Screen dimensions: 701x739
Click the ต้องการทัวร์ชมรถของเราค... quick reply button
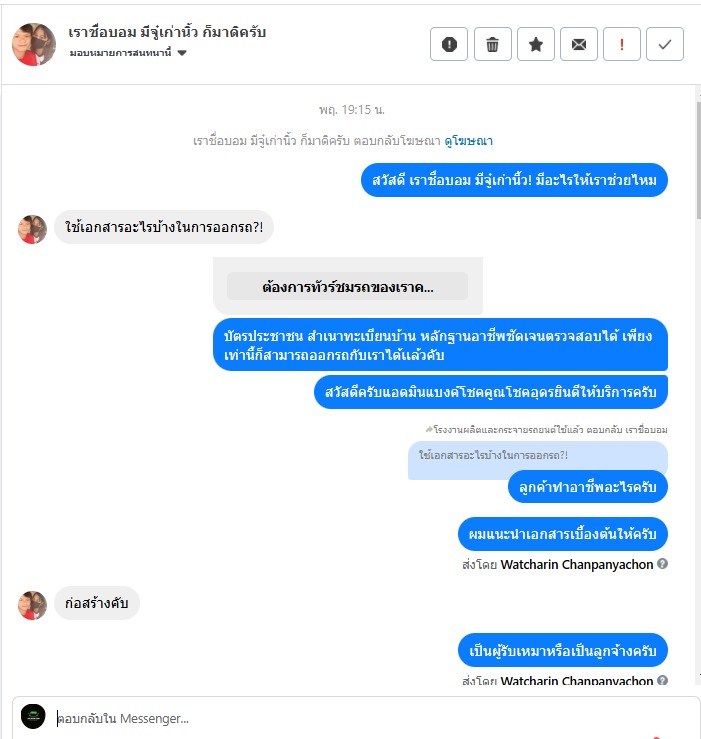pos(347,286)
